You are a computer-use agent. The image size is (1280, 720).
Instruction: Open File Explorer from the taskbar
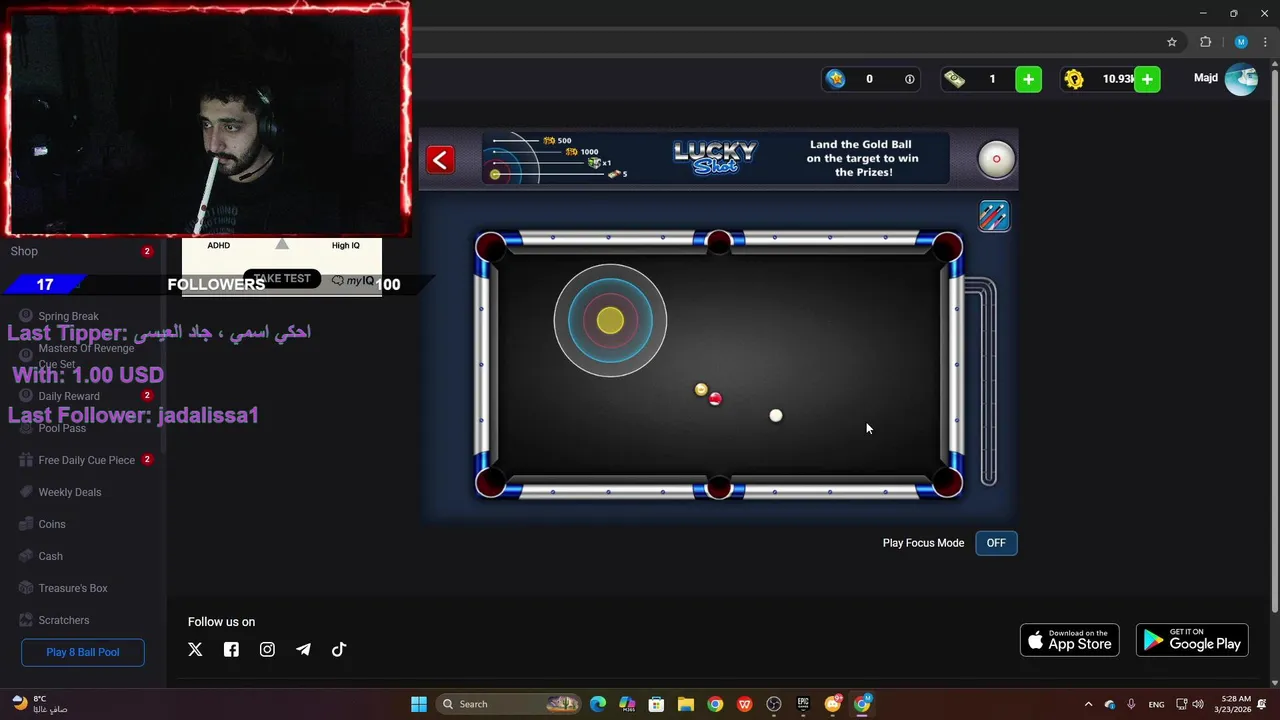(686, 704)
